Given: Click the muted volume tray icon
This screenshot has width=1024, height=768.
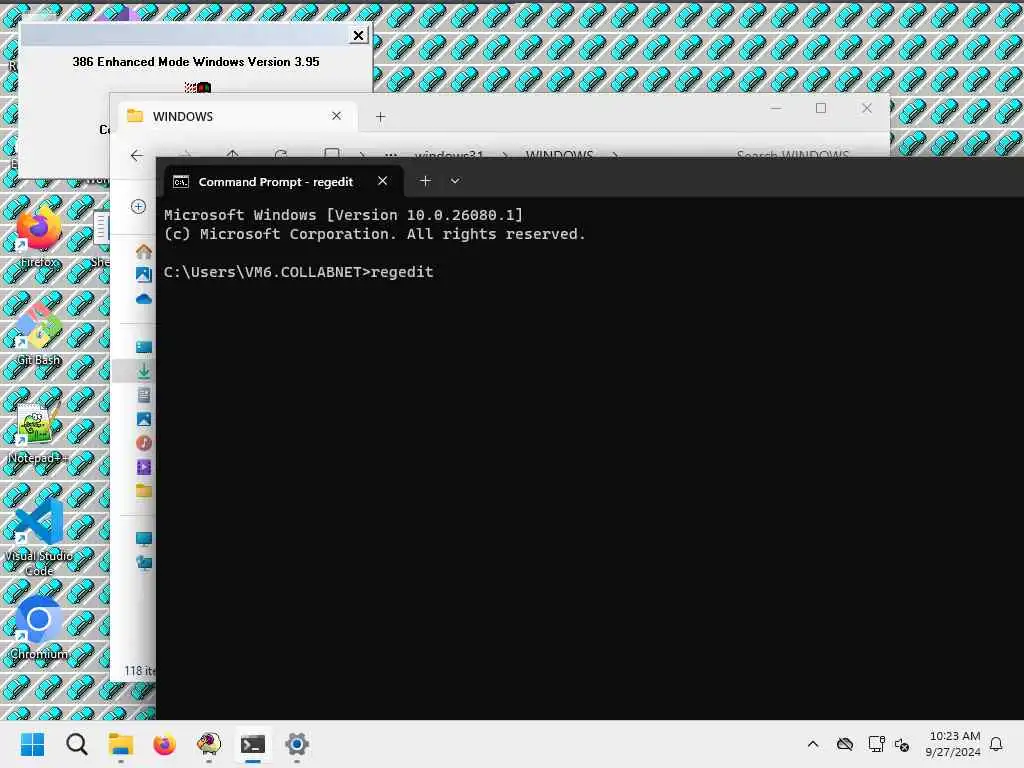Looking at the screenshot, I should pos(902,744).
